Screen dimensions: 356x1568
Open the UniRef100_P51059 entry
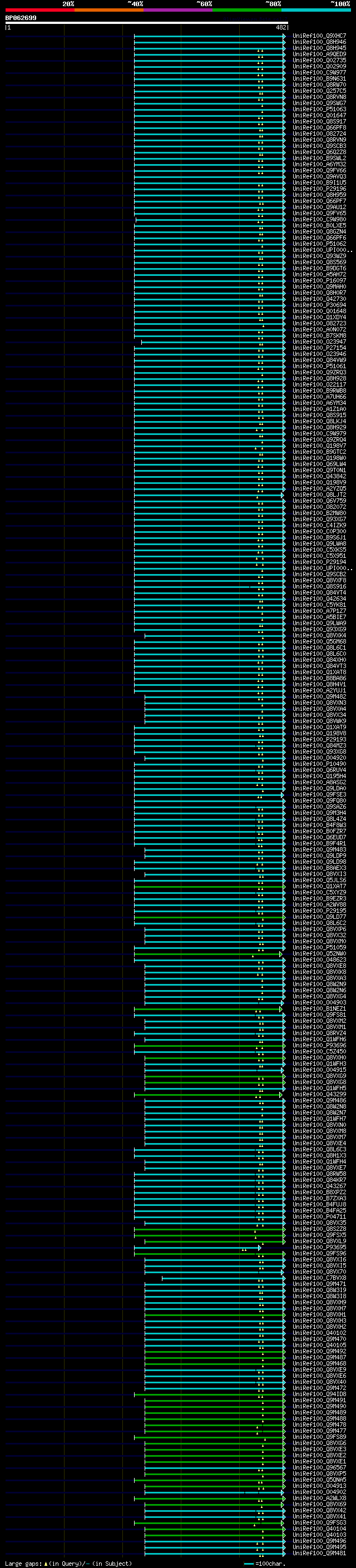(319, 948)
